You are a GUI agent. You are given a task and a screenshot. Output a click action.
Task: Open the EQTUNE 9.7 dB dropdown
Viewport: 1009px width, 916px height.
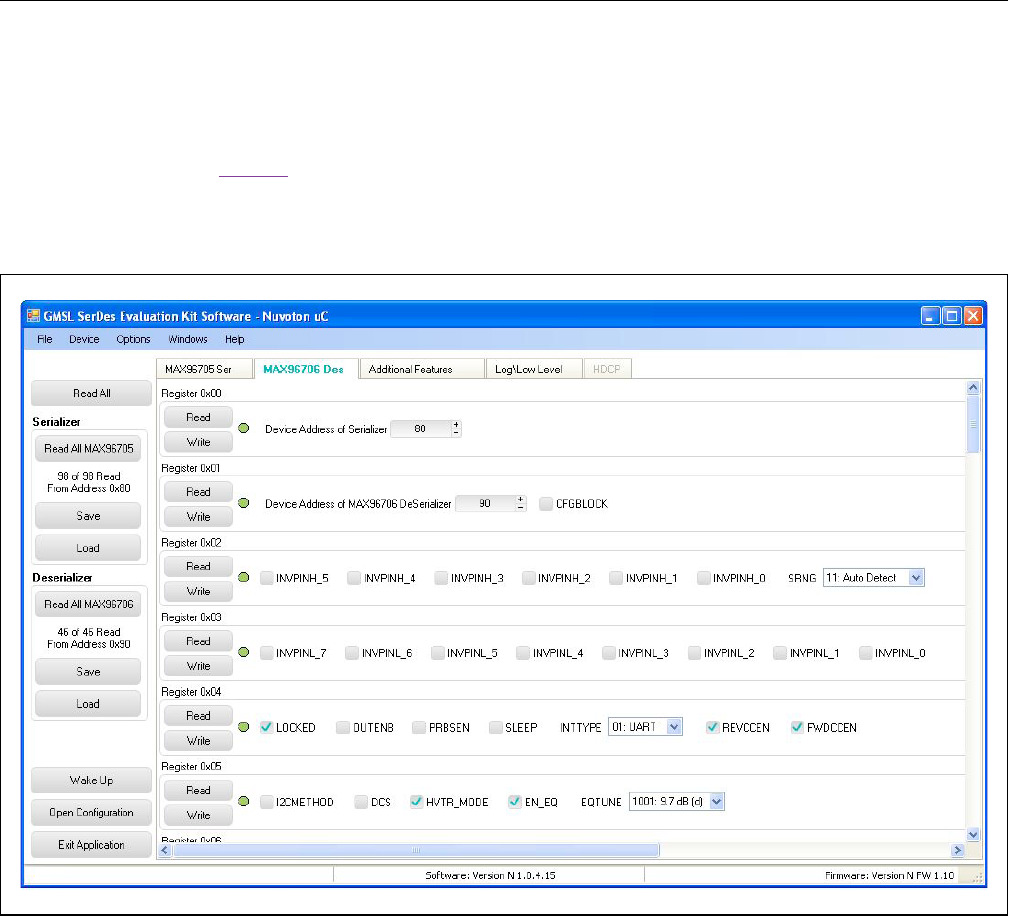coord(716,801)
